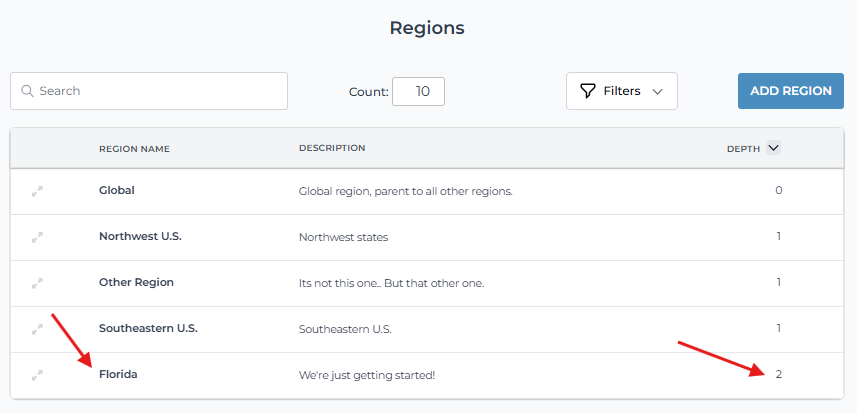The image size is (857, 413).
Task: Focus the Count number field
Action: coord(418,91)
